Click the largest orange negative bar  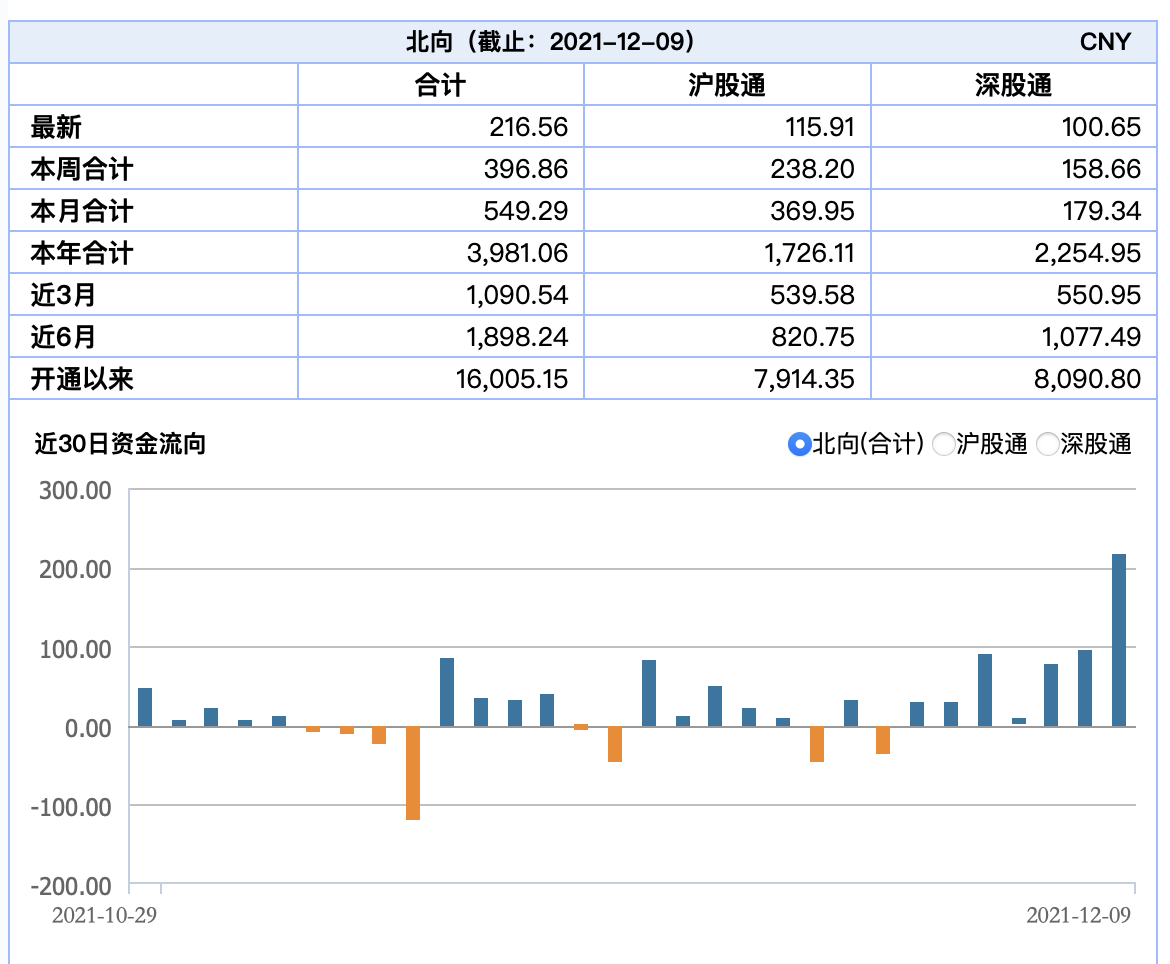click(411, 775)
